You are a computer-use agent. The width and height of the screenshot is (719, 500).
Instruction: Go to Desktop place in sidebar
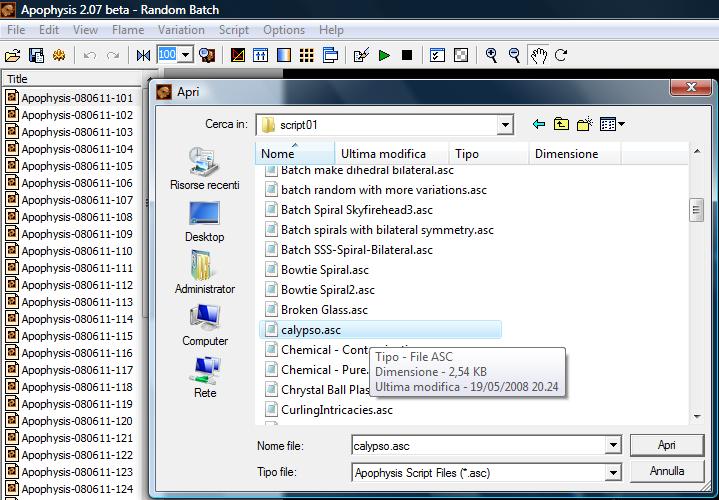tap(205, 222)
